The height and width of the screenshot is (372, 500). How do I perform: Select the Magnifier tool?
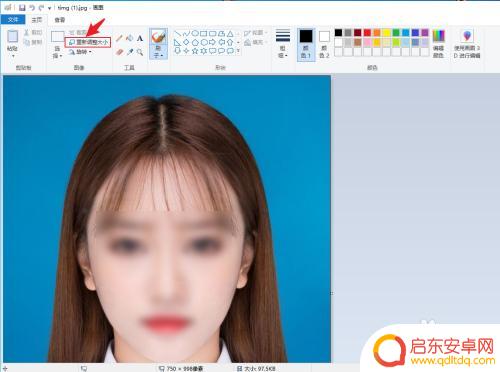(140, 52)
